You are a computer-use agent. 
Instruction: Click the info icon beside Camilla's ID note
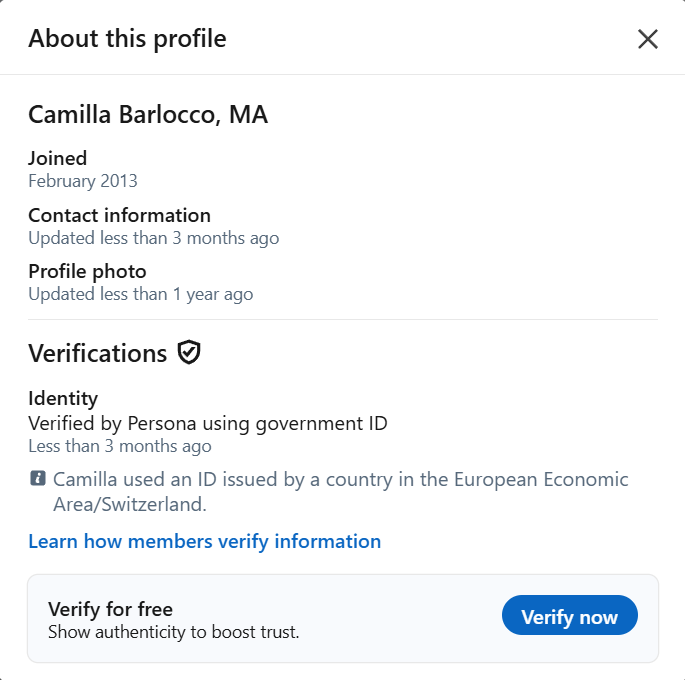tap(38, 478)
